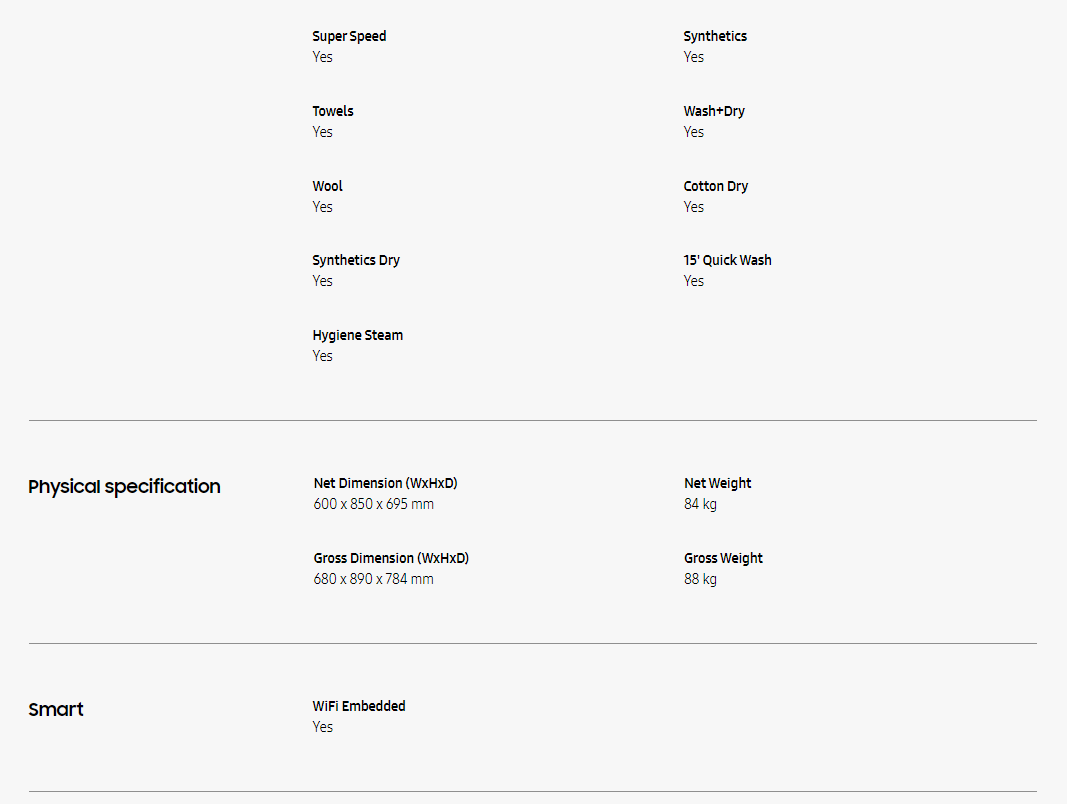1067x804 pixels.
Task: Select the Towels cycle label
Action: tap(333, 111)
